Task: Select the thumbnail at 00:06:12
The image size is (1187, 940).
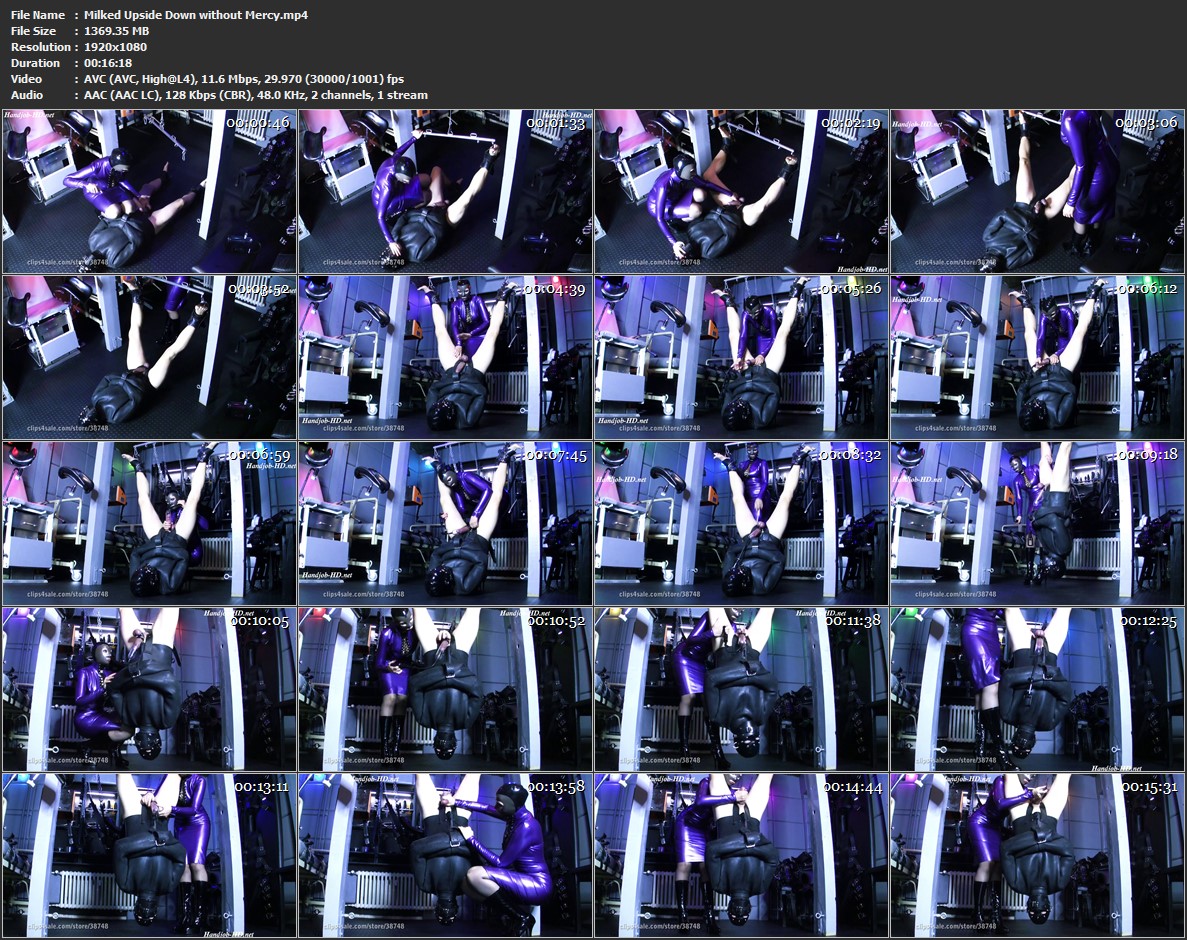Action: 1037,356
